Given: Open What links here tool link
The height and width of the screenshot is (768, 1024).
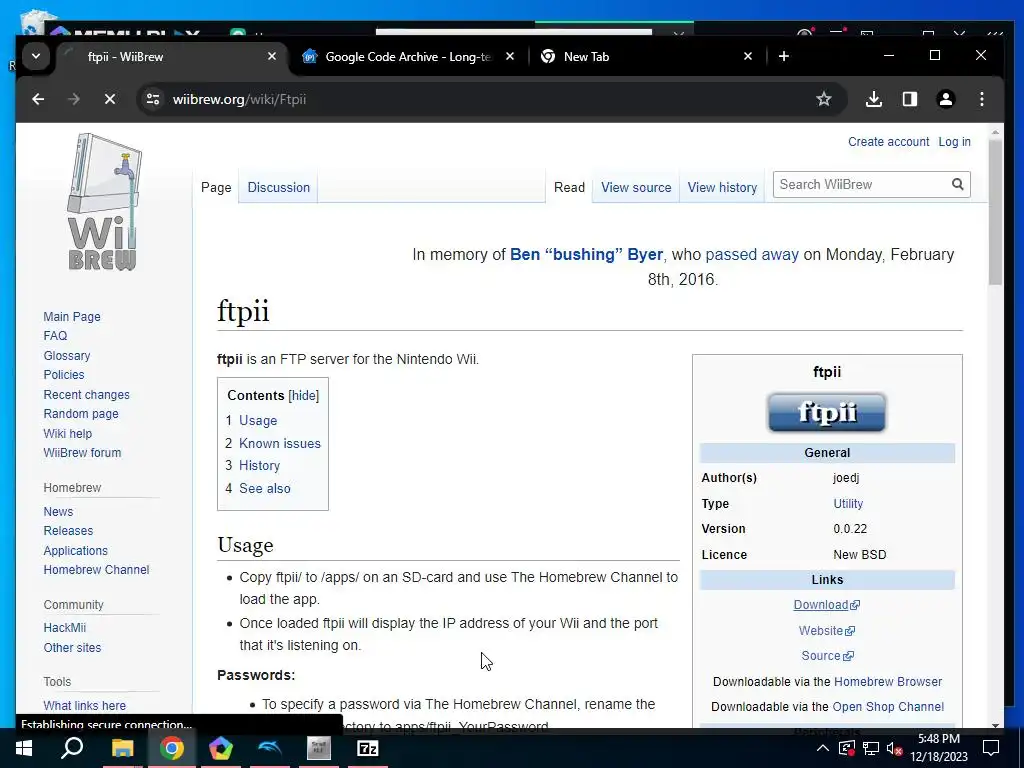Looking at the screenshot, I should (x=84, y=706).
